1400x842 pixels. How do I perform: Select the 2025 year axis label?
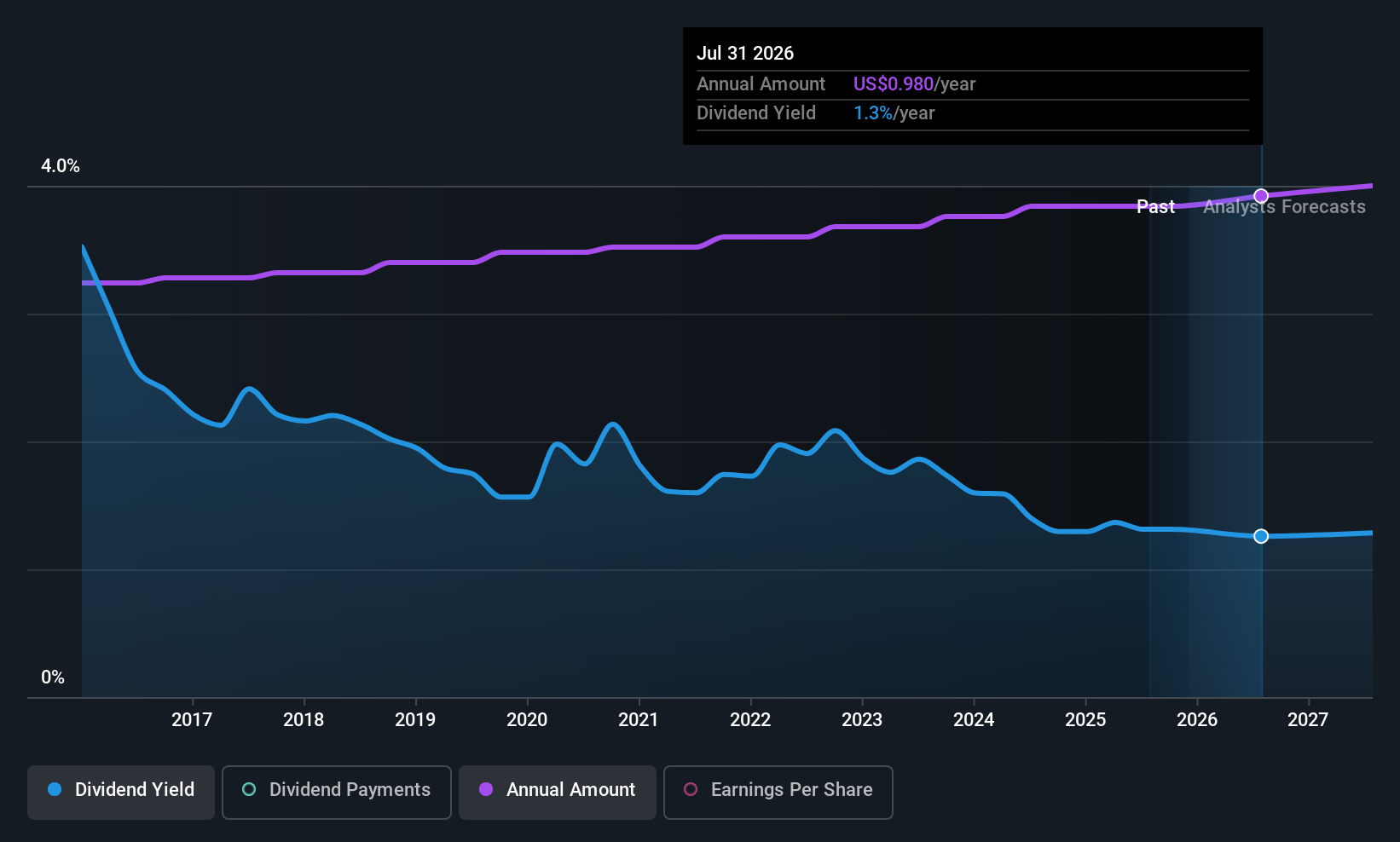(1085, 720)
